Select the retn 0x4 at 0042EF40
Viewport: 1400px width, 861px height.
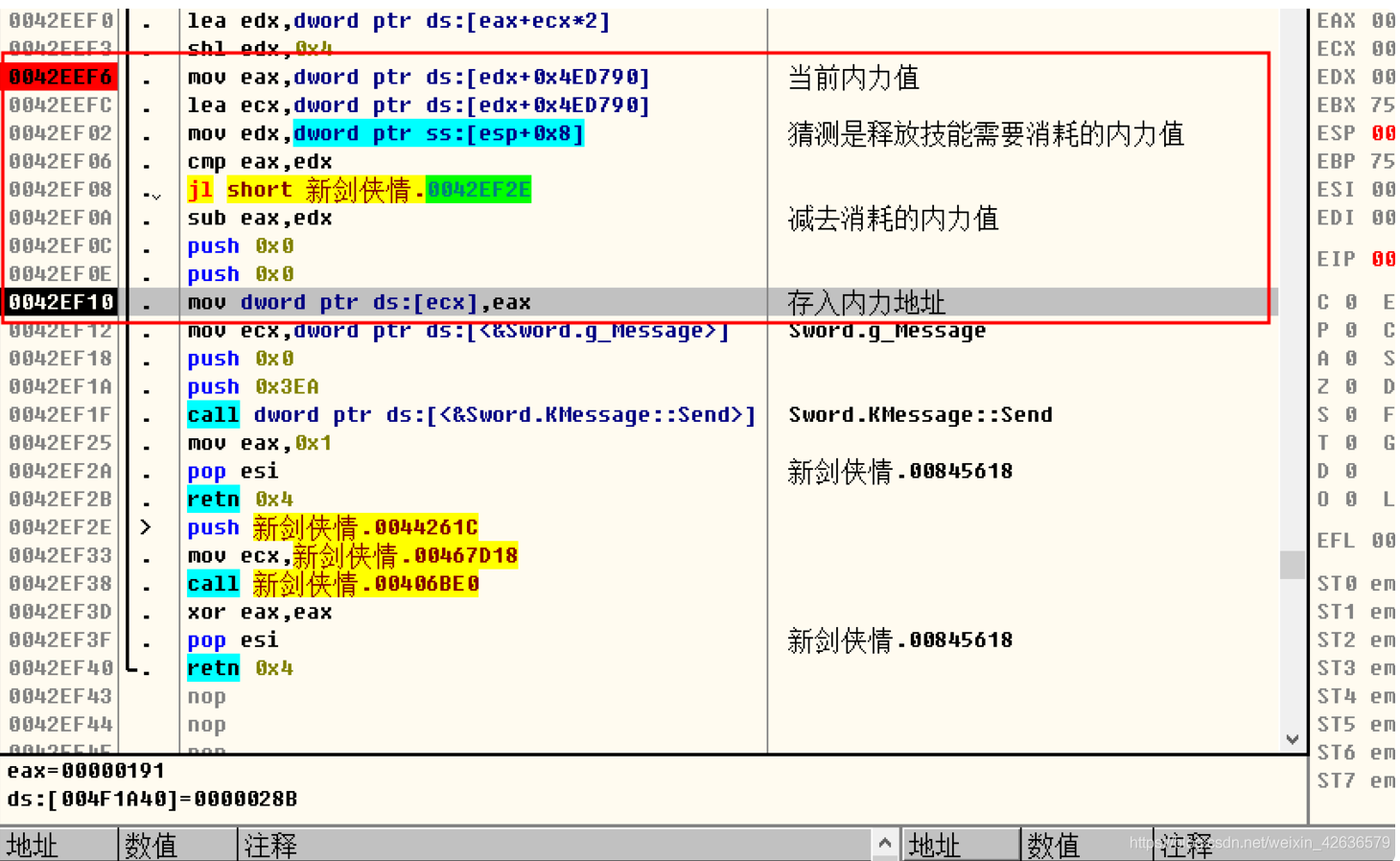click(x=240, y=668)
